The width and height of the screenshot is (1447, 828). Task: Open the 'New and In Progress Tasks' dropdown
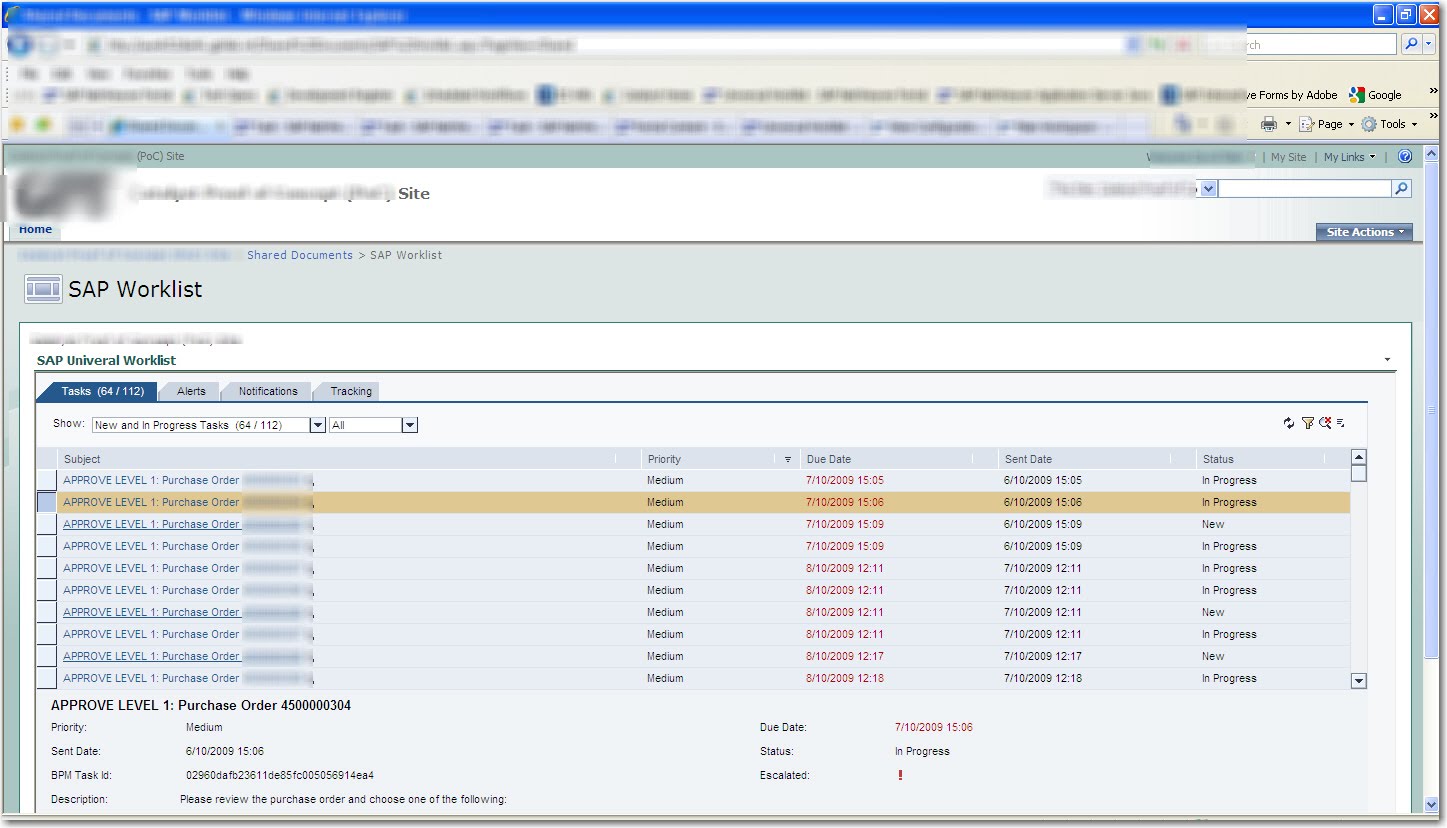pyautogui.click(x=317, y=424)
